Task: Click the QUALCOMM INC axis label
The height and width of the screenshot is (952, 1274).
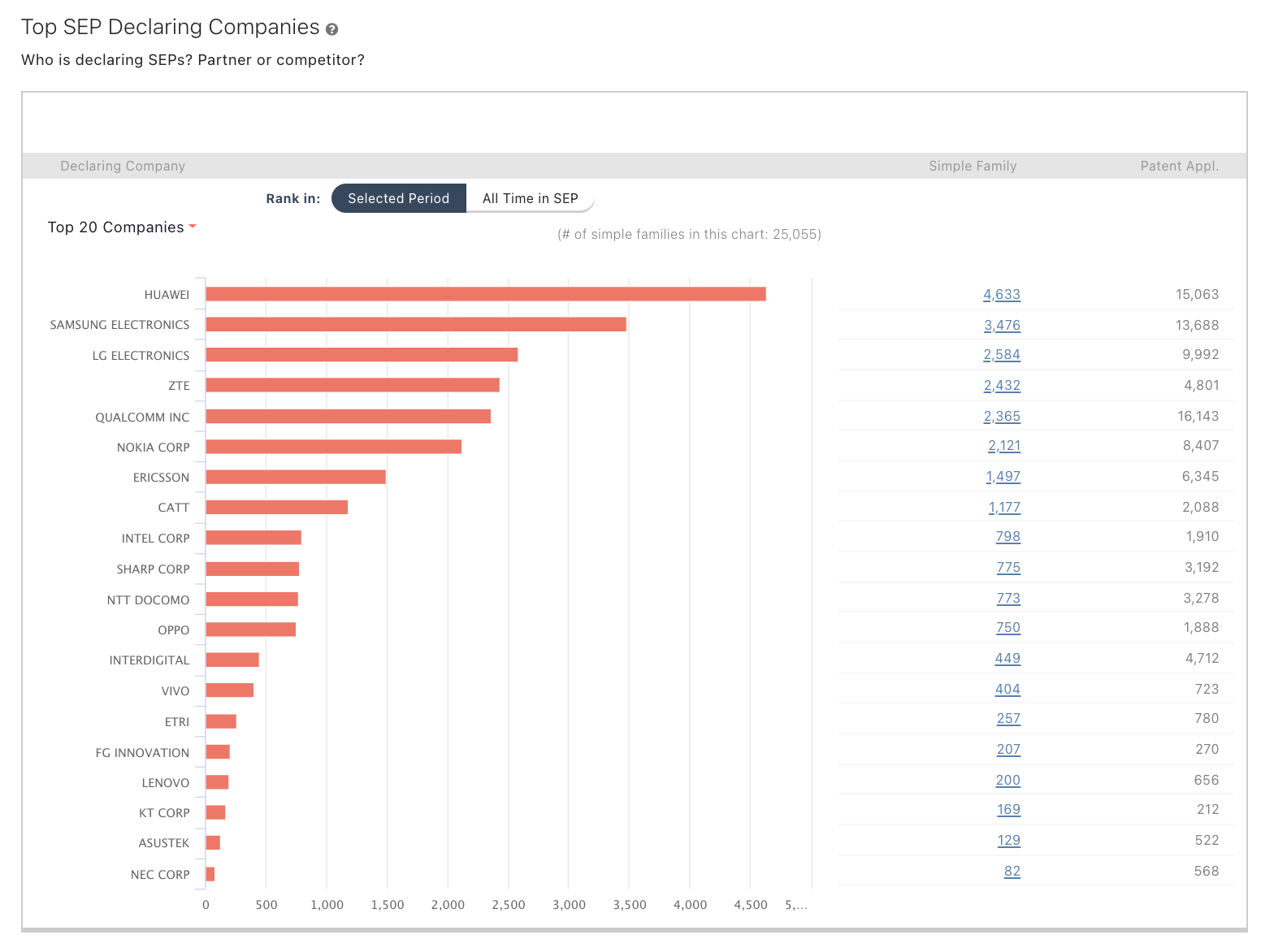Action: (142, 418)
